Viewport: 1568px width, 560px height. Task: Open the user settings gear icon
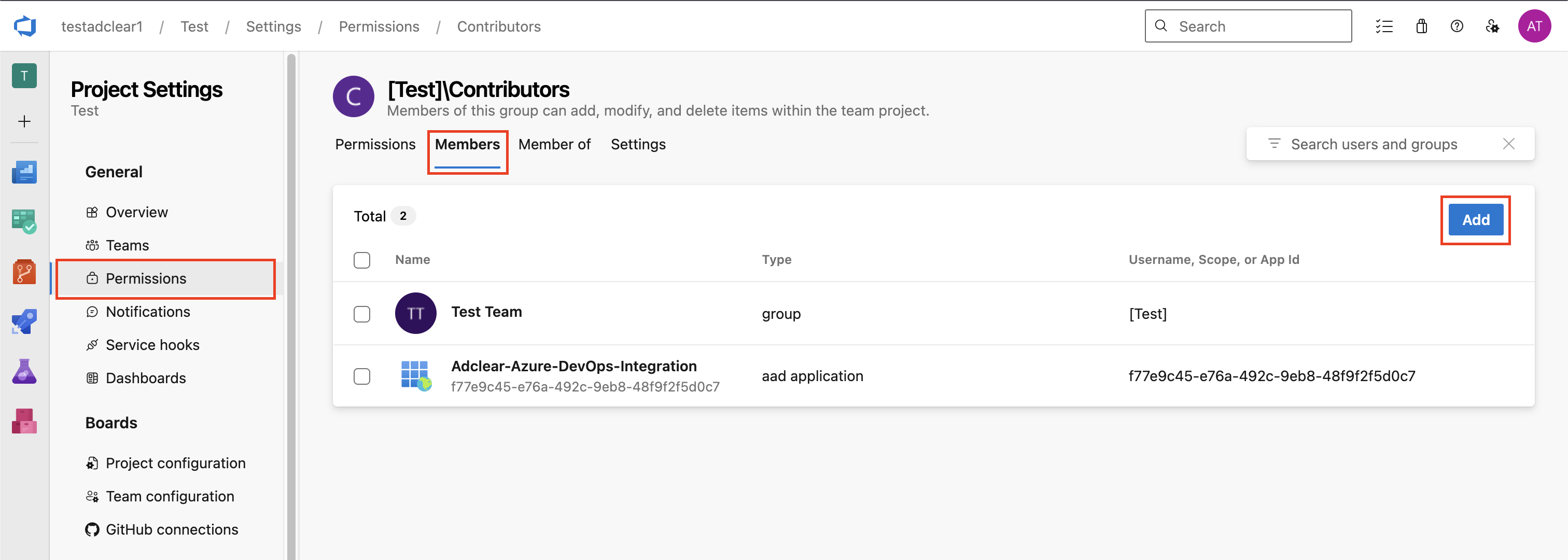point(1492,25)
